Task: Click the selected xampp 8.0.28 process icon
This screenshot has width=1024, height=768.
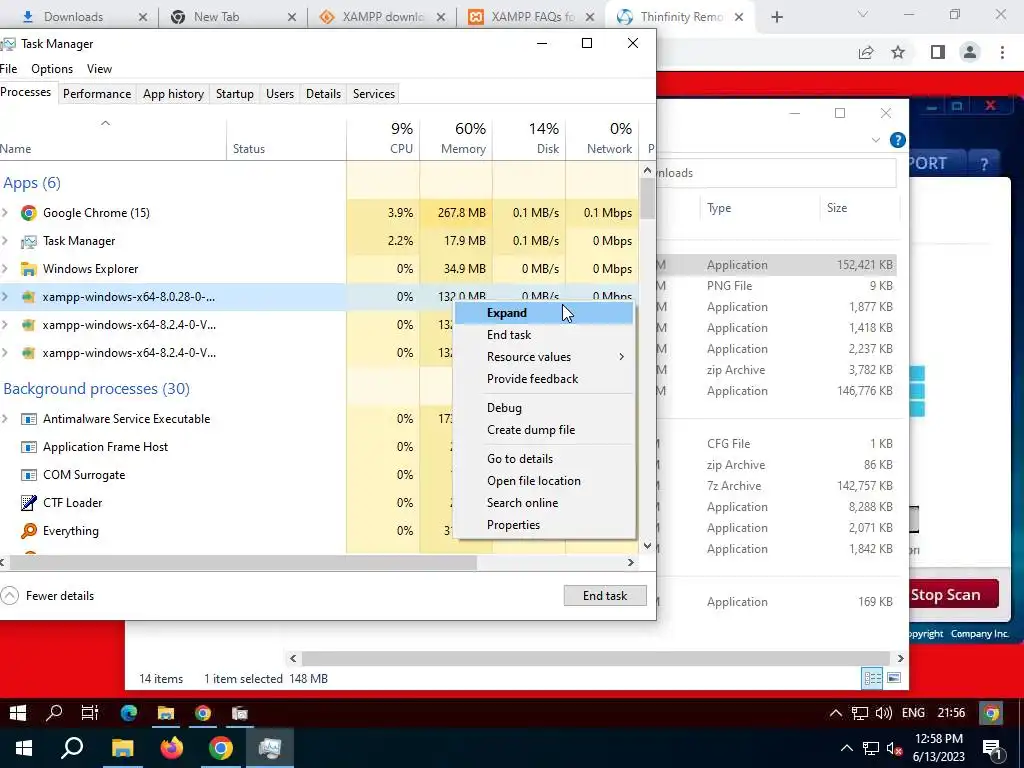Action: (x=28, y=297)
